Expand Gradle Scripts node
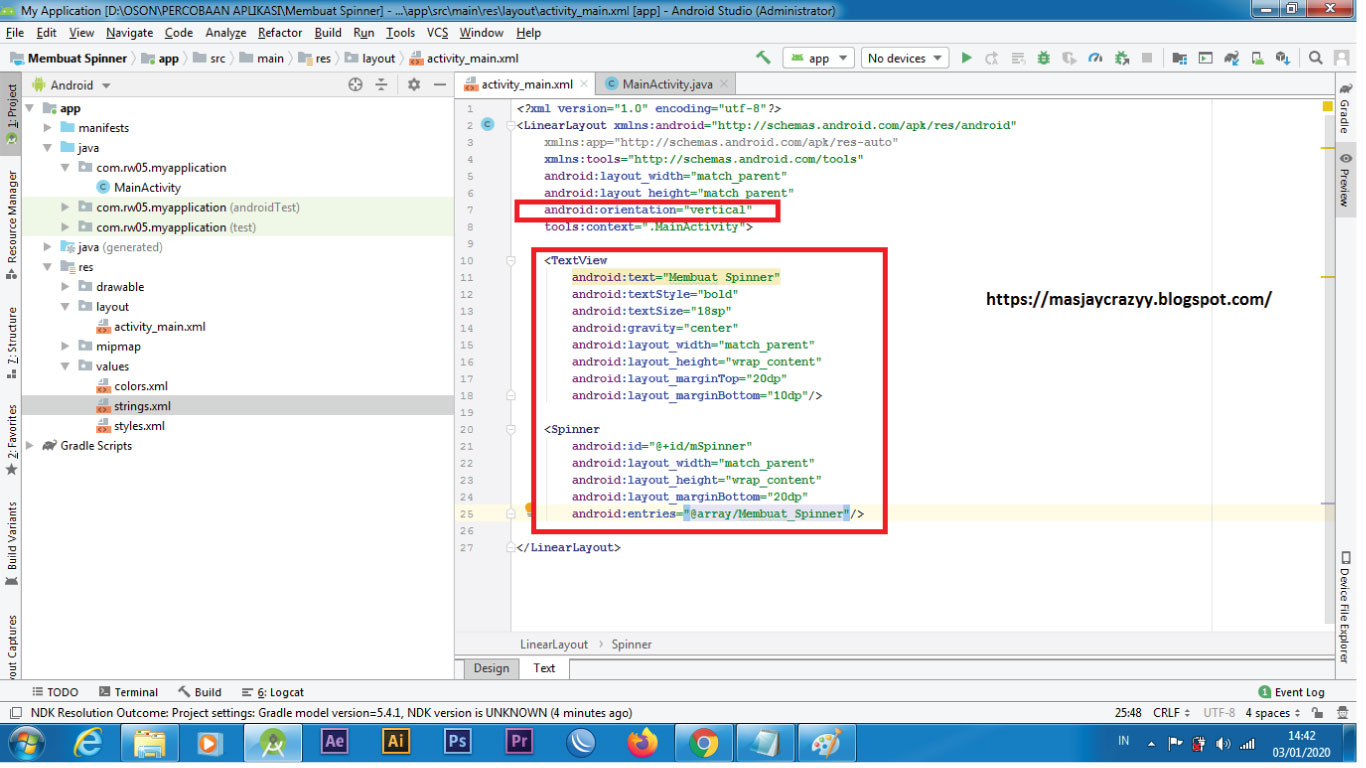 29,446
